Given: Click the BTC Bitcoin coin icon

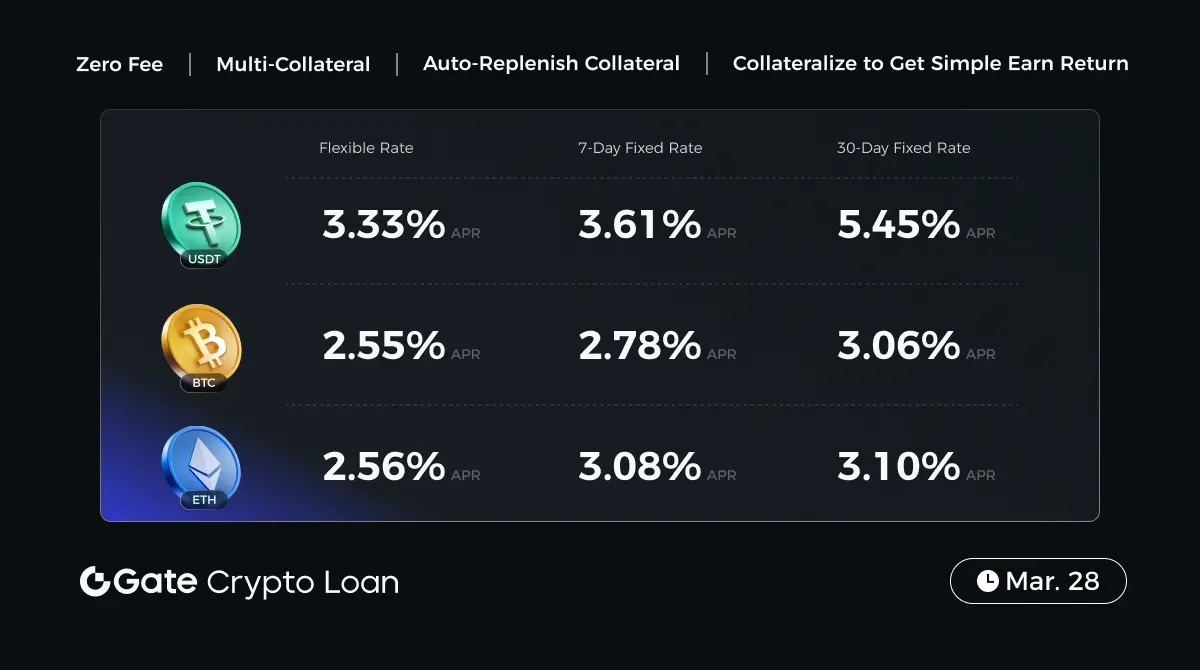Looking at the screenshot, I should click(x=201, y=344).
